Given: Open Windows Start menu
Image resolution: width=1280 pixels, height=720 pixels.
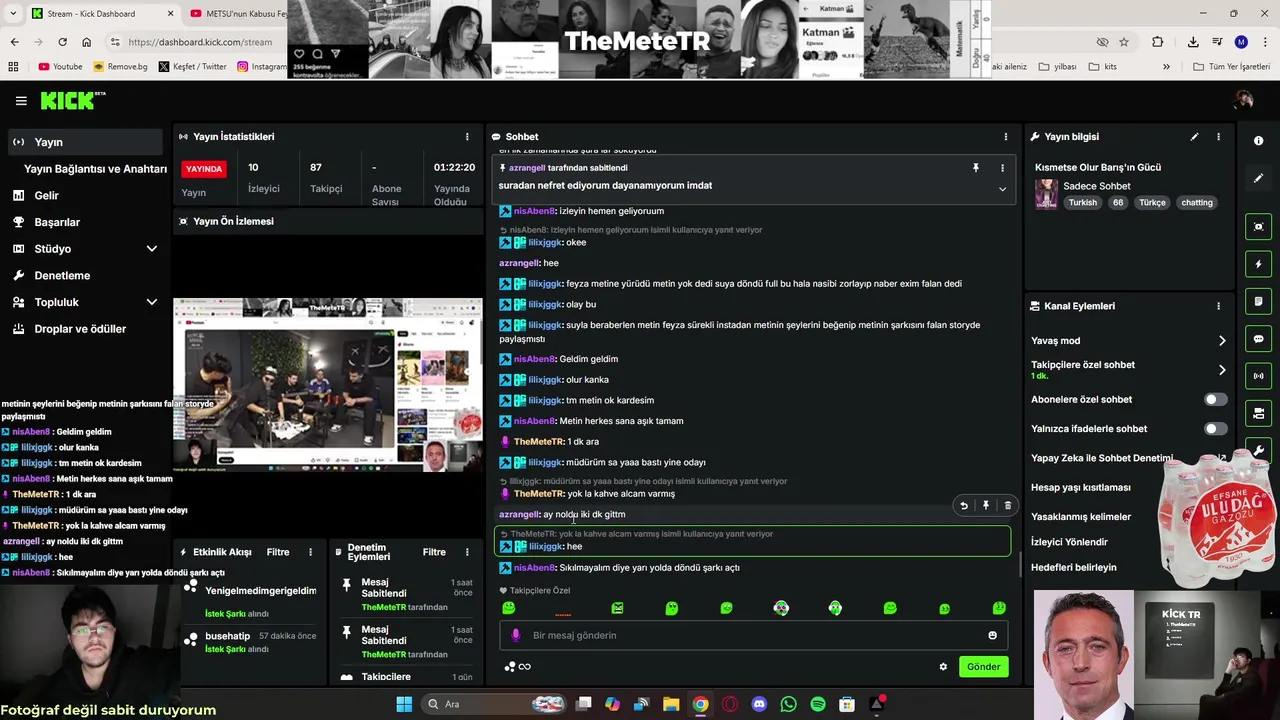Looking at the screenshot, I should (x=404, y=704).
